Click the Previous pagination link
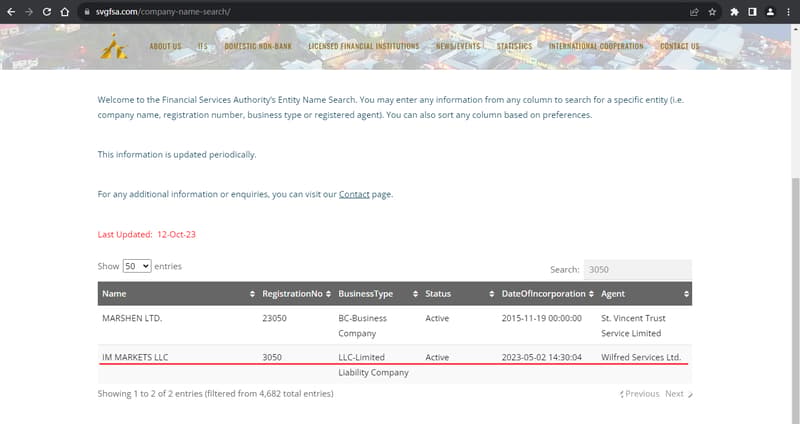 click(640, 394)
